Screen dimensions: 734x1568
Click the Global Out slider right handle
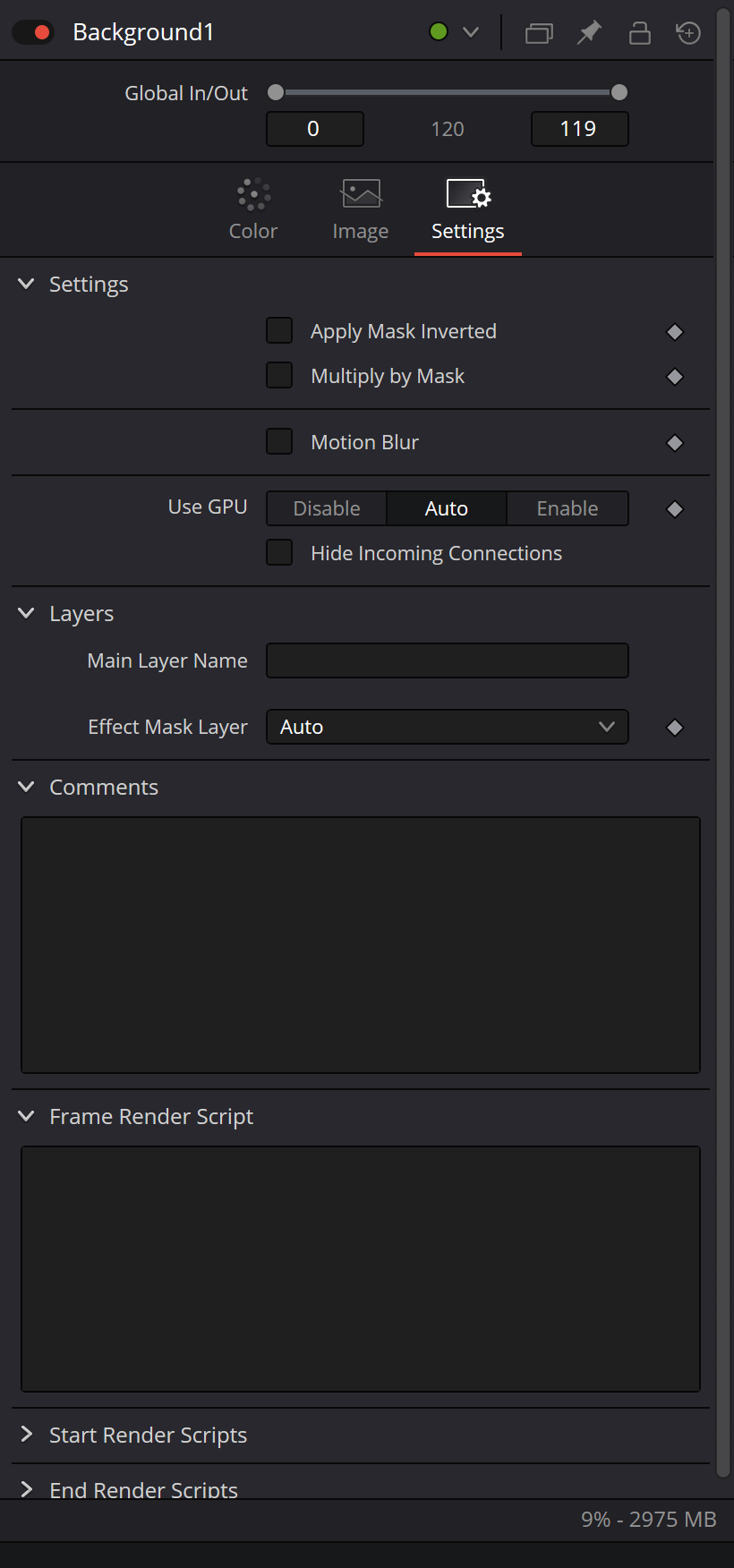pos(619,92)
